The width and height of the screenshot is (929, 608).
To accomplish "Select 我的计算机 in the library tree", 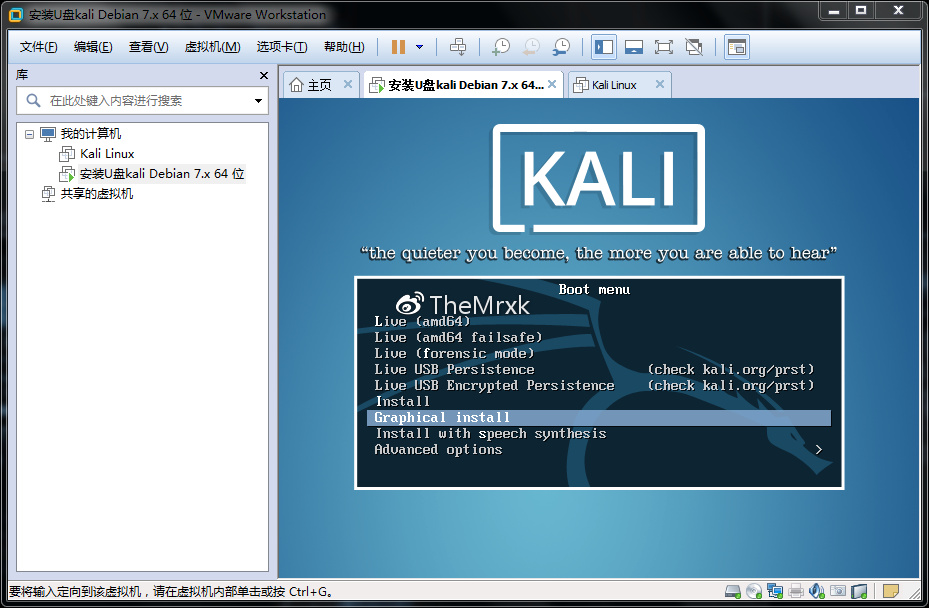I will [x=91, y=134].
